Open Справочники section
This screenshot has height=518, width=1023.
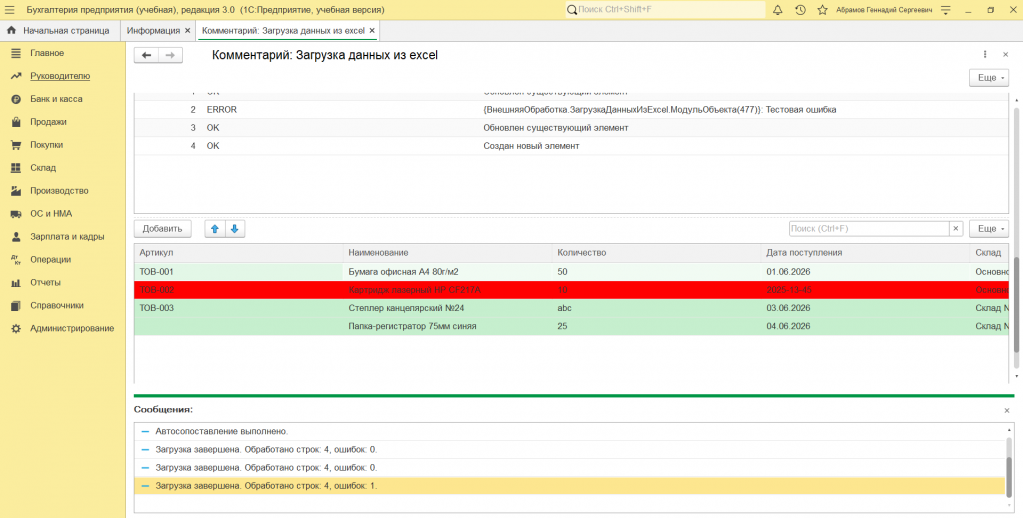pos(57,305)
